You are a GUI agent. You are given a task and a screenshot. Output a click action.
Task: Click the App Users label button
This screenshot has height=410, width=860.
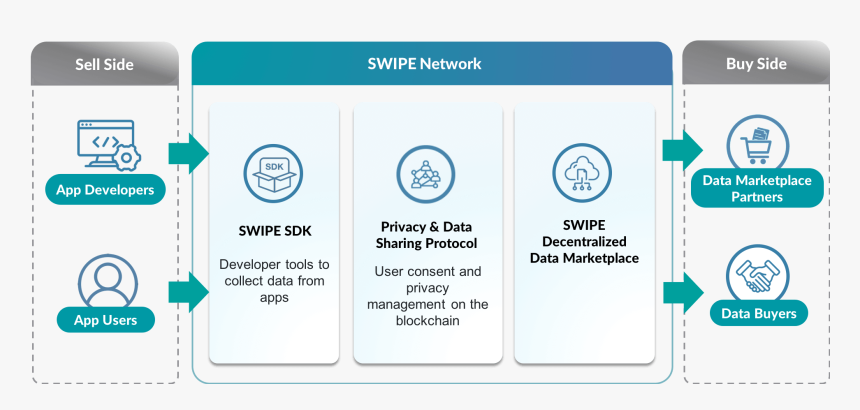[x=105, y=320]
